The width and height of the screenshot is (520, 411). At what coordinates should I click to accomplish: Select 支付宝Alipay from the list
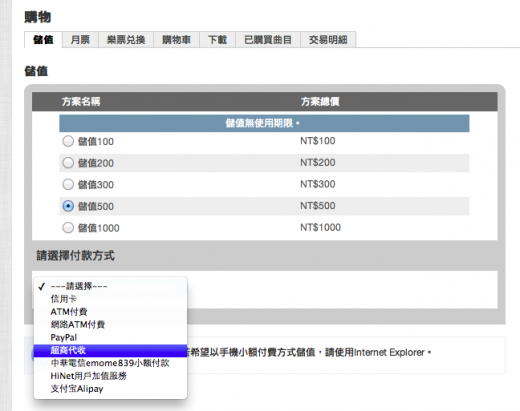point(110,389)
